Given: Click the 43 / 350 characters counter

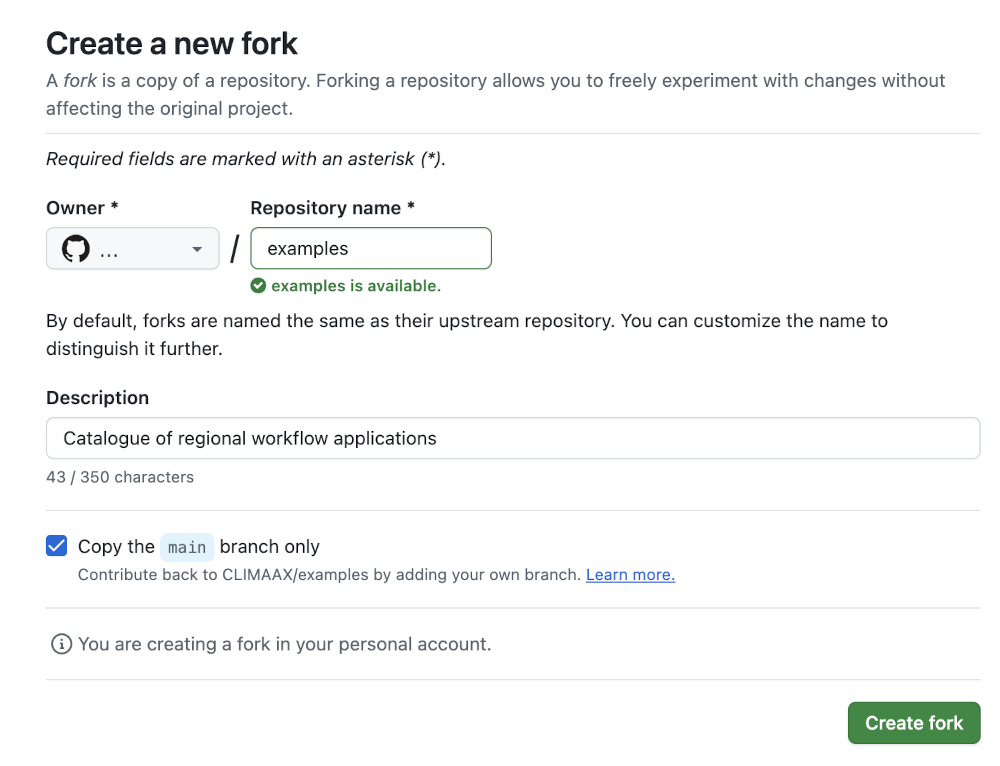Looking at the screenshot, I should pos(120,477).
